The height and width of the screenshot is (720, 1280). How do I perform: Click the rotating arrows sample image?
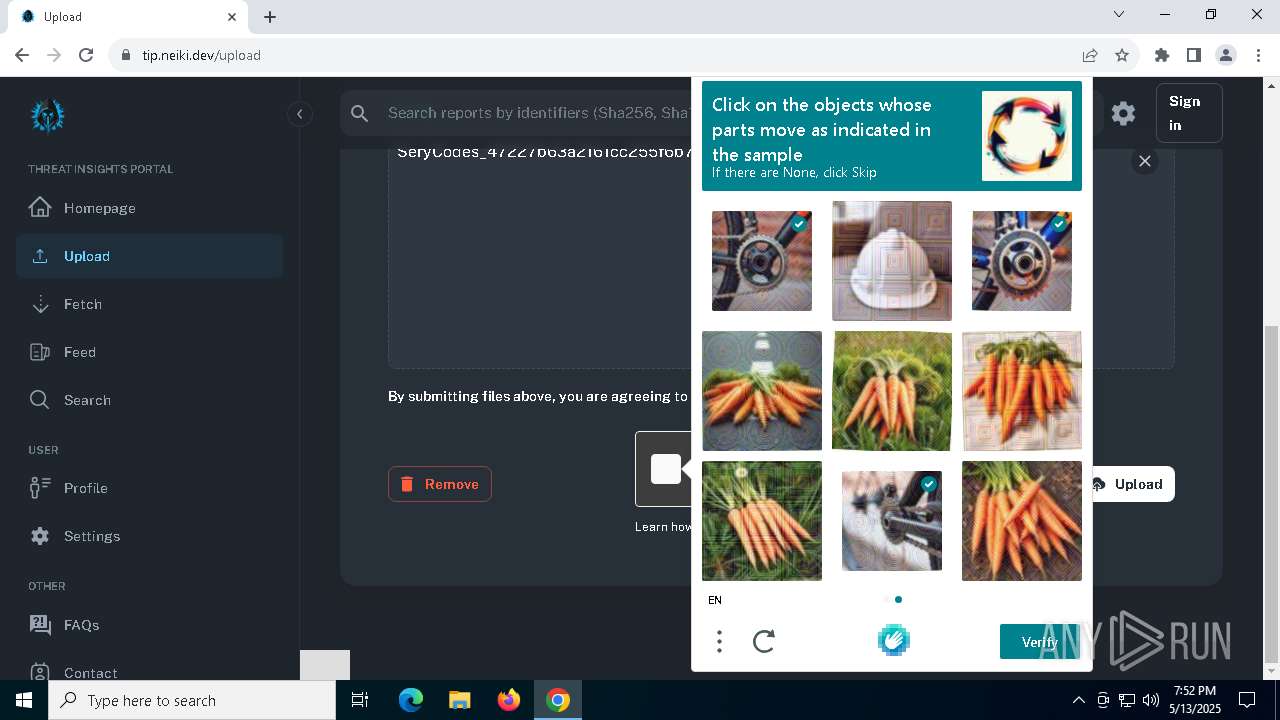[x=1027, y=136]
